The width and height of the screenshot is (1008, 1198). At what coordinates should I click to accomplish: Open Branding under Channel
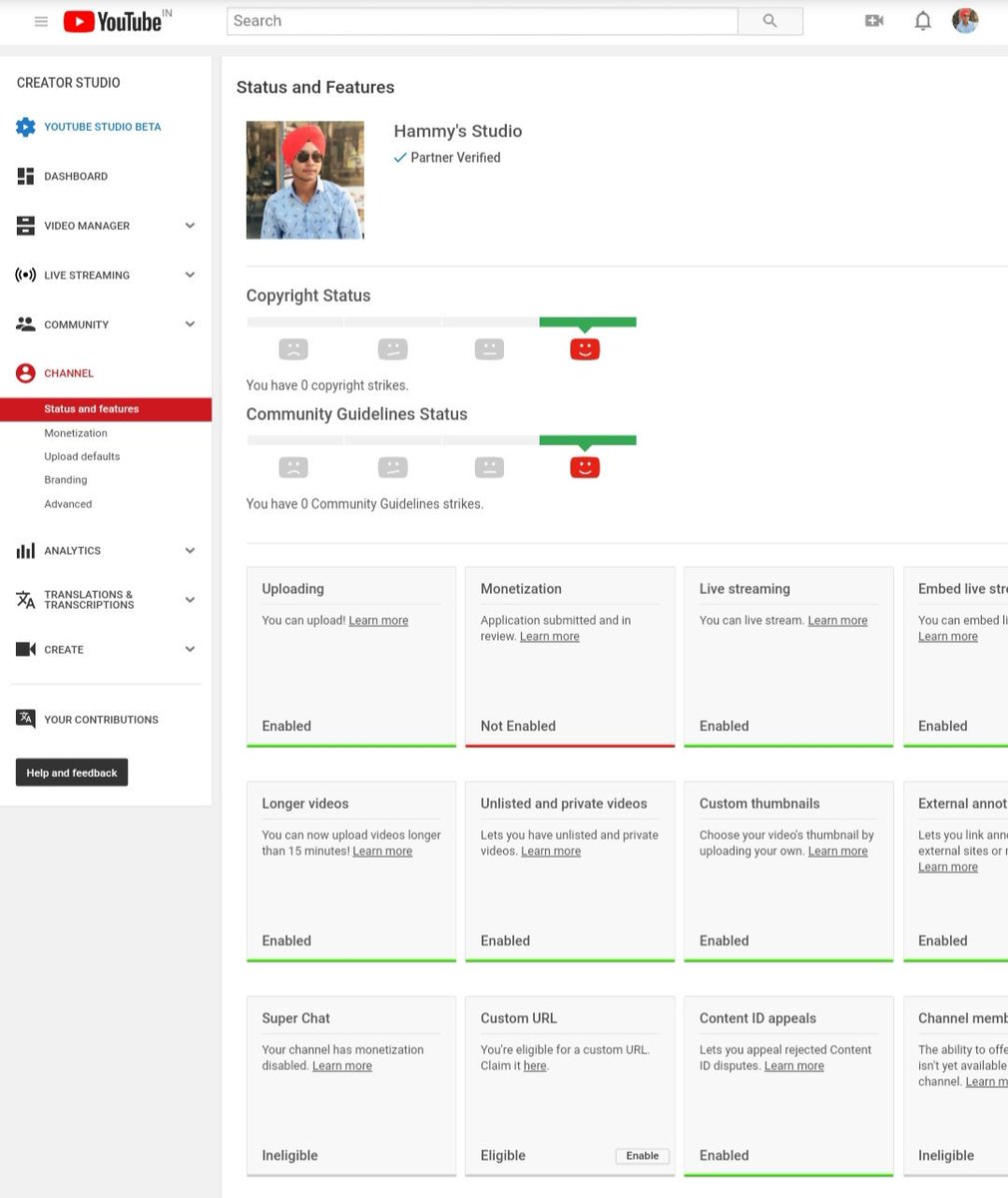[x=66, y=480]
